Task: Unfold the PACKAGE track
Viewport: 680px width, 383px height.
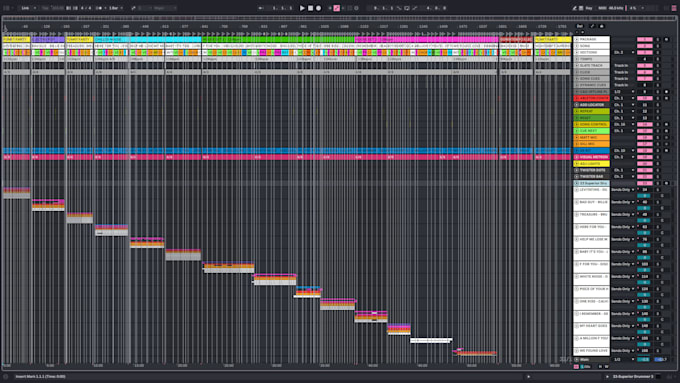Action: point(577,39)
